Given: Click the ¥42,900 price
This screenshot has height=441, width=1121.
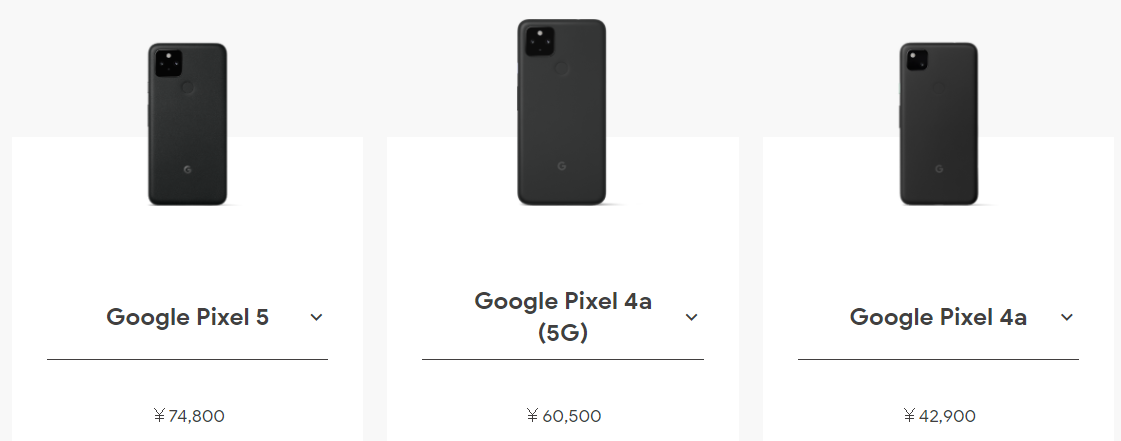Looking at the screenshot, I should (938, 416).
